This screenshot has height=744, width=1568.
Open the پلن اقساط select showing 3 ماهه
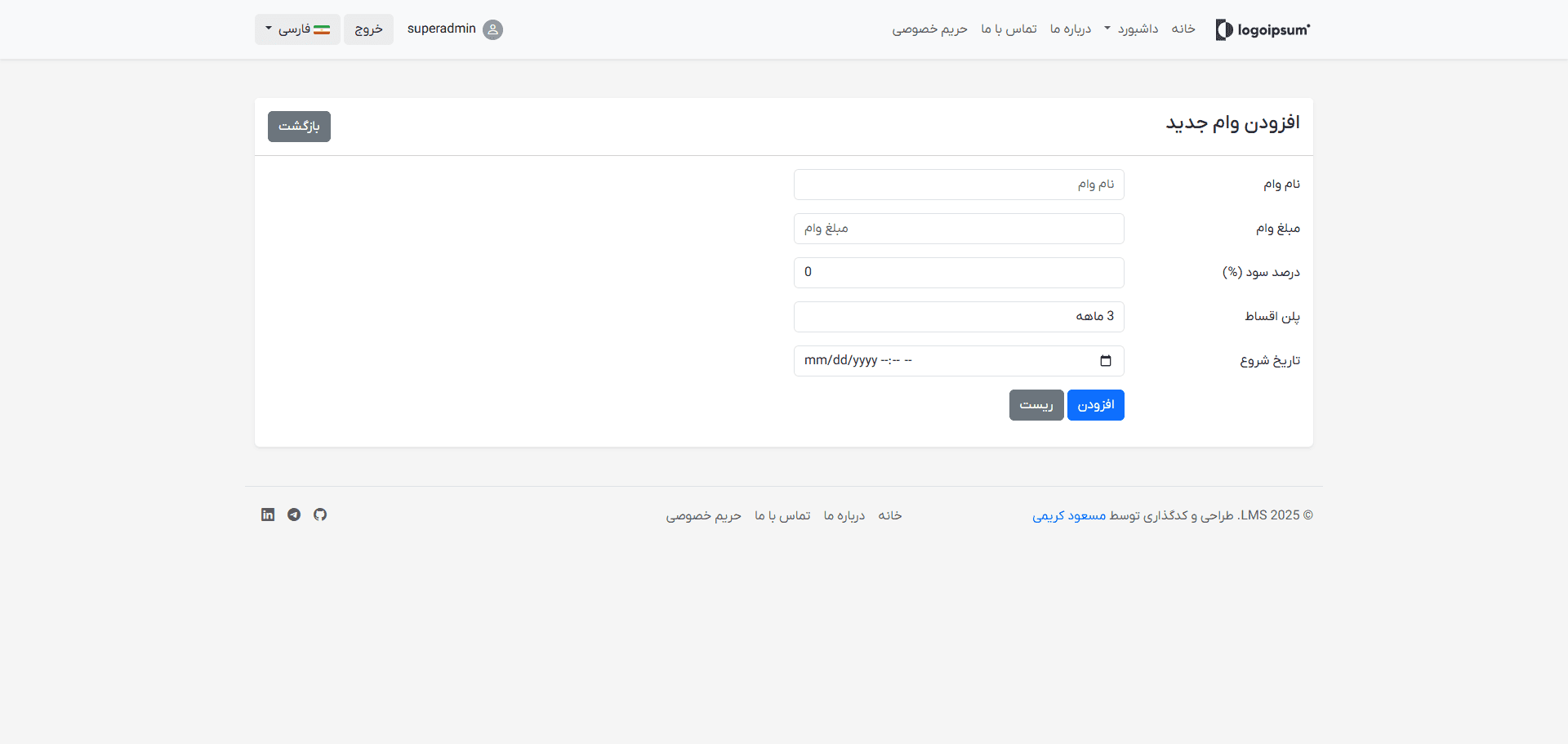tap(959, 317)
